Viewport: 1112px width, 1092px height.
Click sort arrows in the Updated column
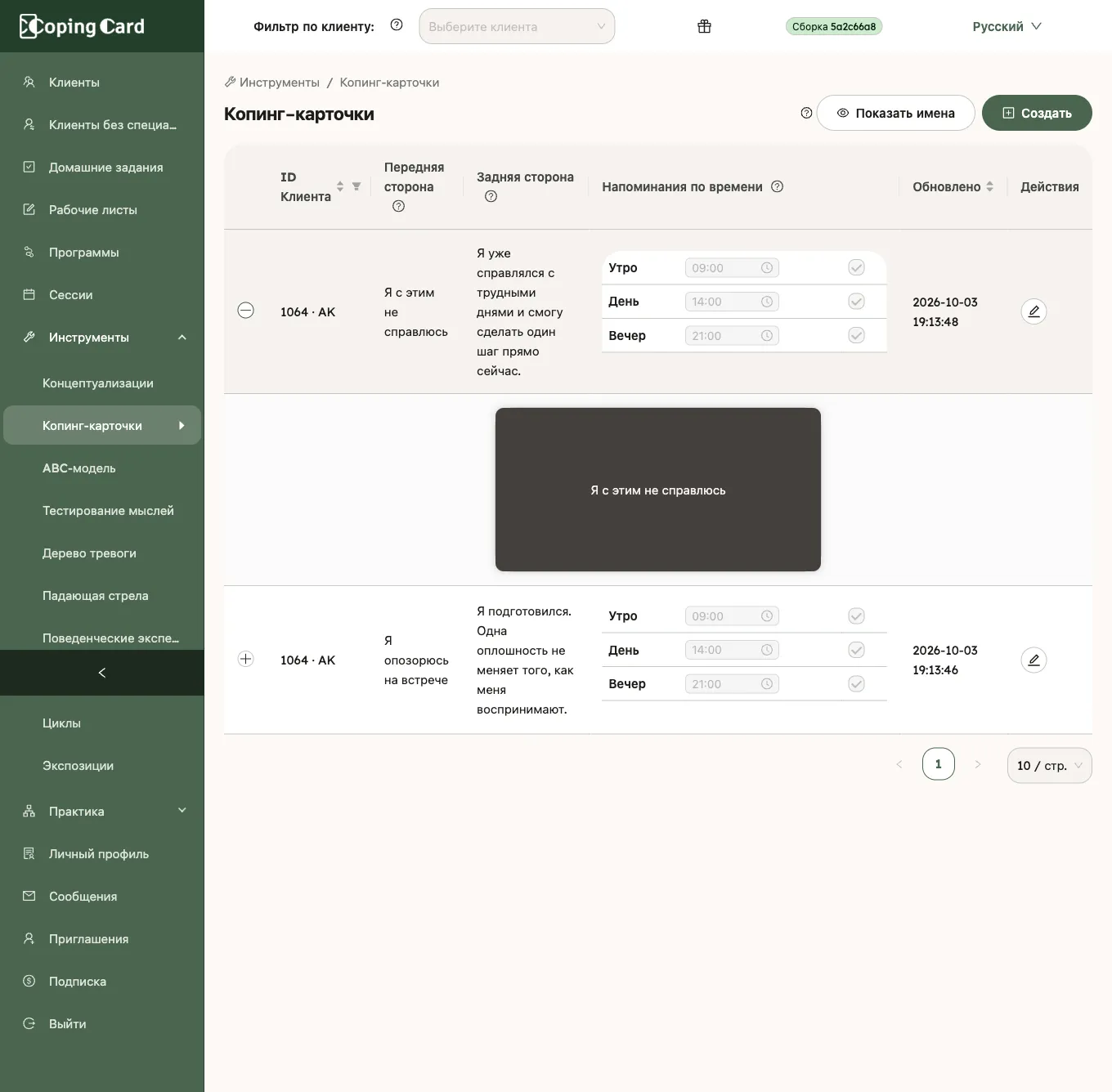[989, 186]
